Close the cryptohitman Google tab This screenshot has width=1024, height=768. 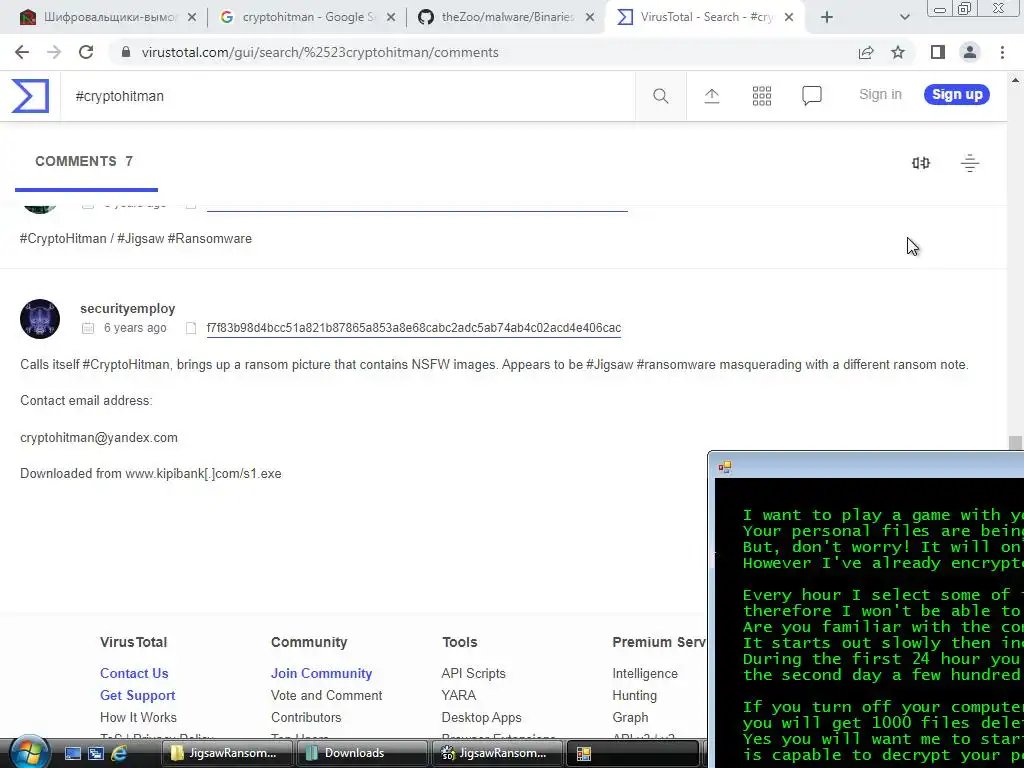coord(391,18)
